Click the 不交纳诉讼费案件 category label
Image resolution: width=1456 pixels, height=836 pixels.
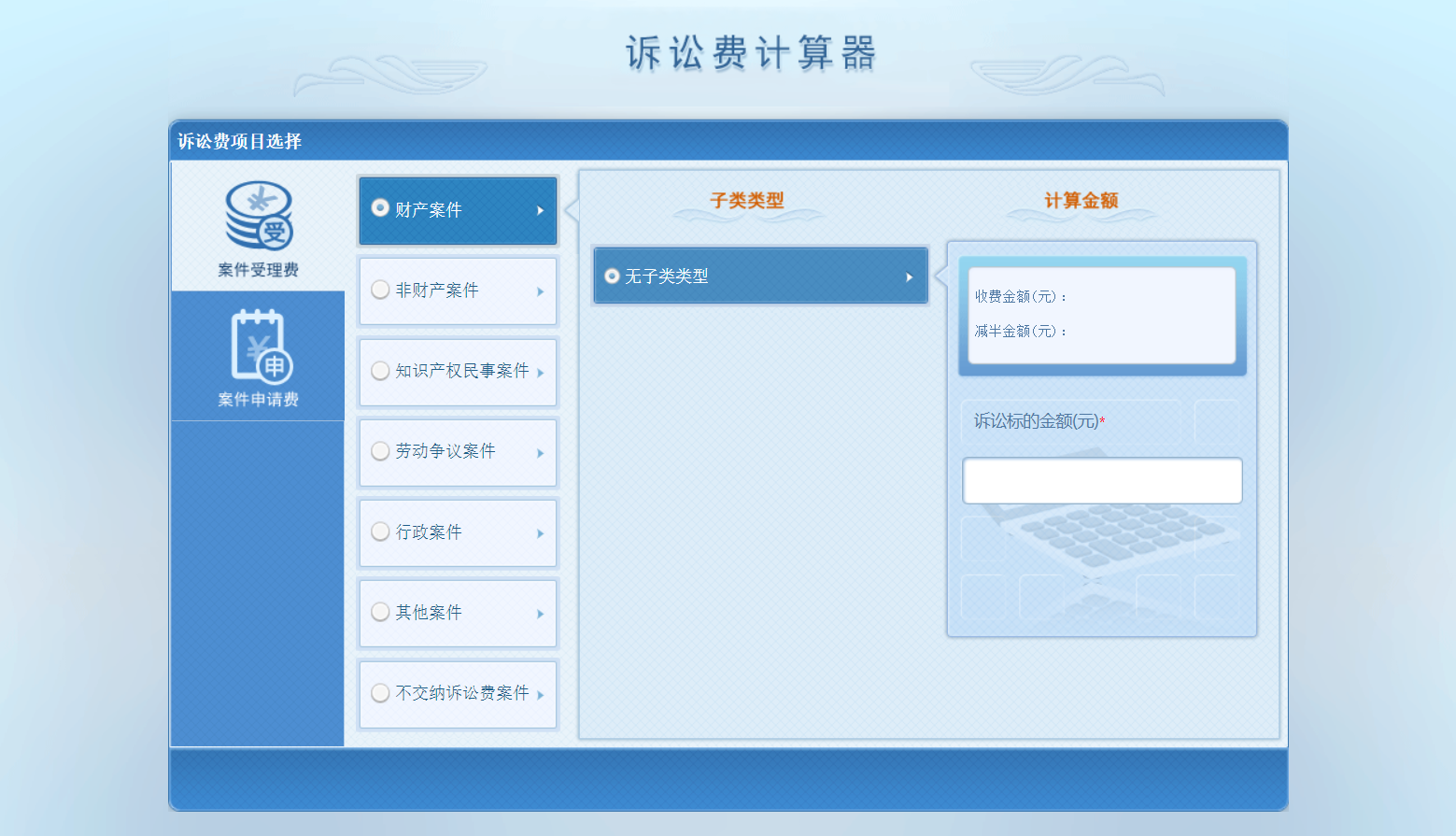(x=462, y=693)
